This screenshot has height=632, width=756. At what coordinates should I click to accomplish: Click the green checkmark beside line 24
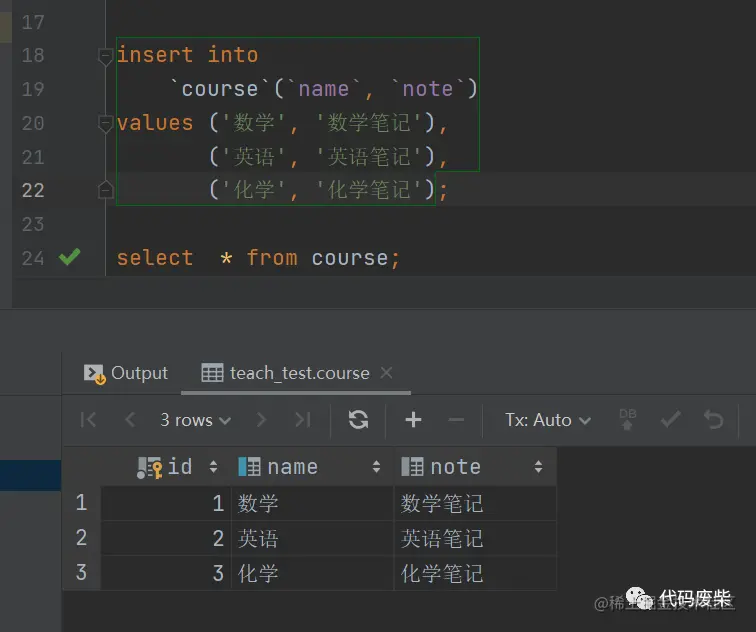click(69, 256)
